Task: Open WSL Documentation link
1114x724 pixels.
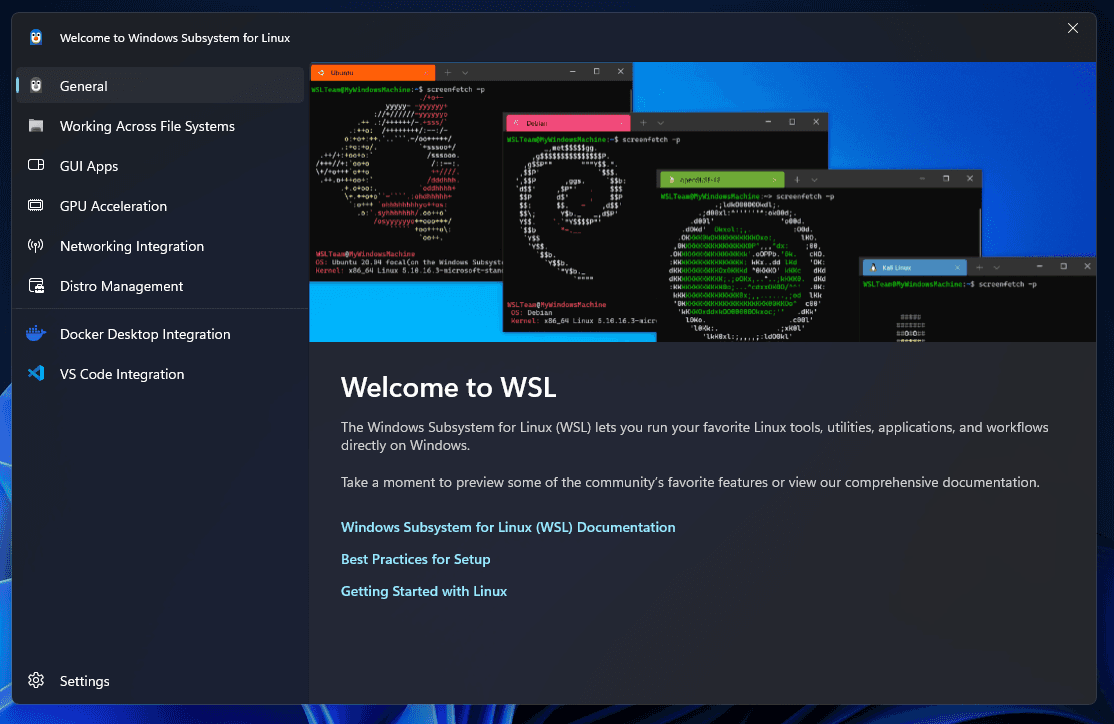Action: 508,527
